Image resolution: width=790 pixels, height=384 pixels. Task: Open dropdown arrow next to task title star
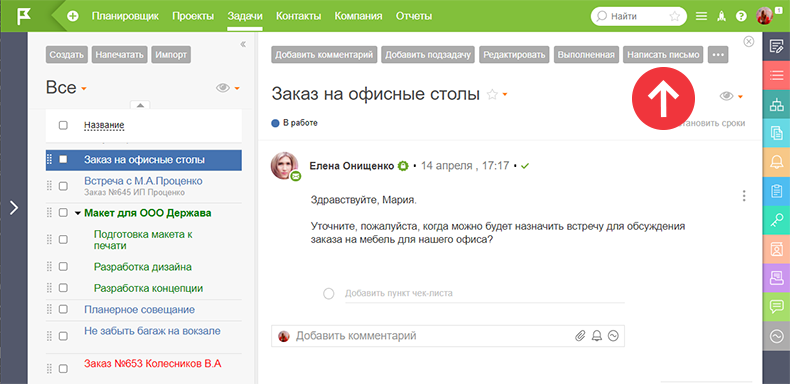click(504, 95)
